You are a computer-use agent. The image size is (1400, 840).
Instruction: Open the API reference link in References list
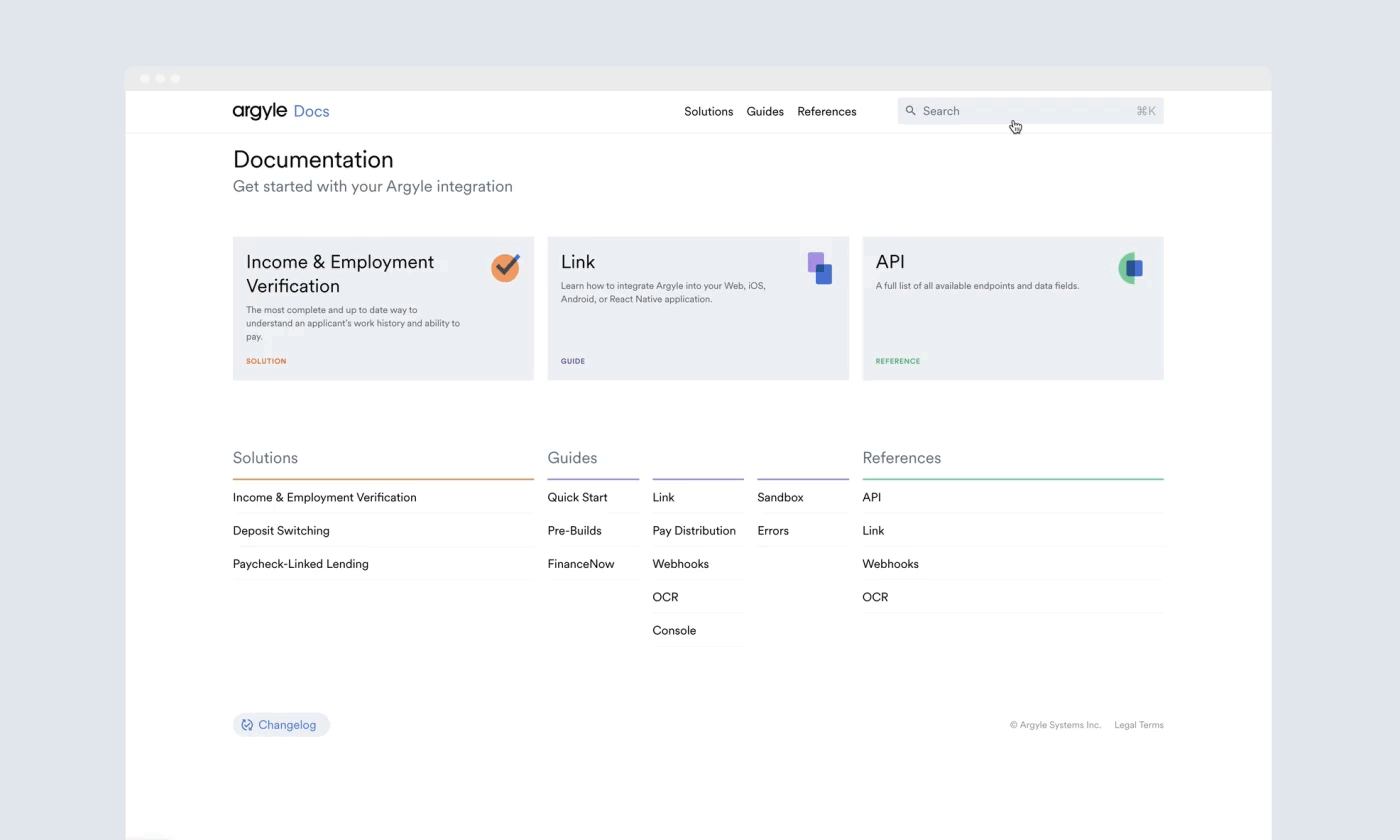pos(871,497)
